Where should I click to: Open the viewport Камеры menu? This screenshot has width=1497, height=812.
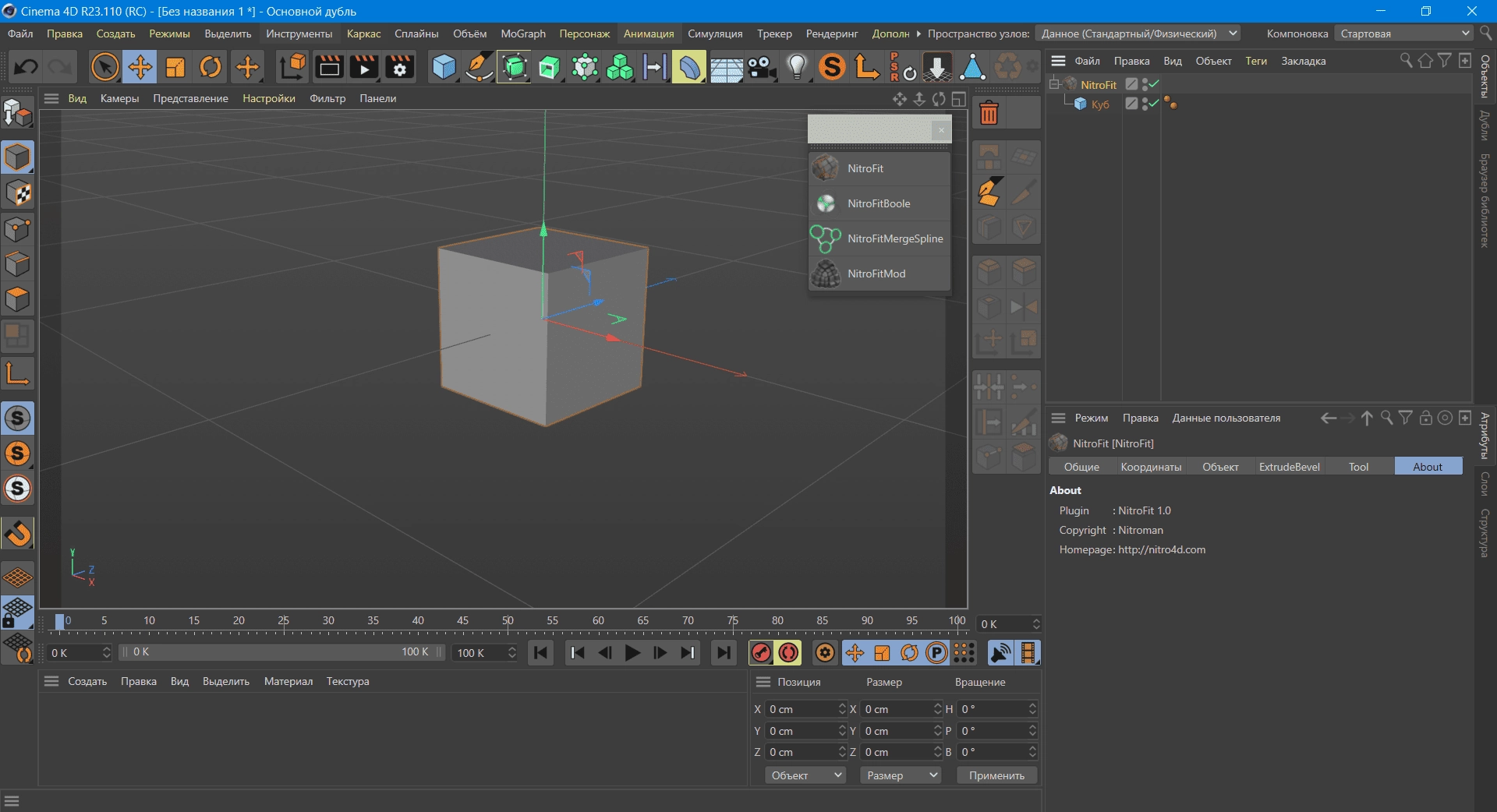[x=119, y=98]
